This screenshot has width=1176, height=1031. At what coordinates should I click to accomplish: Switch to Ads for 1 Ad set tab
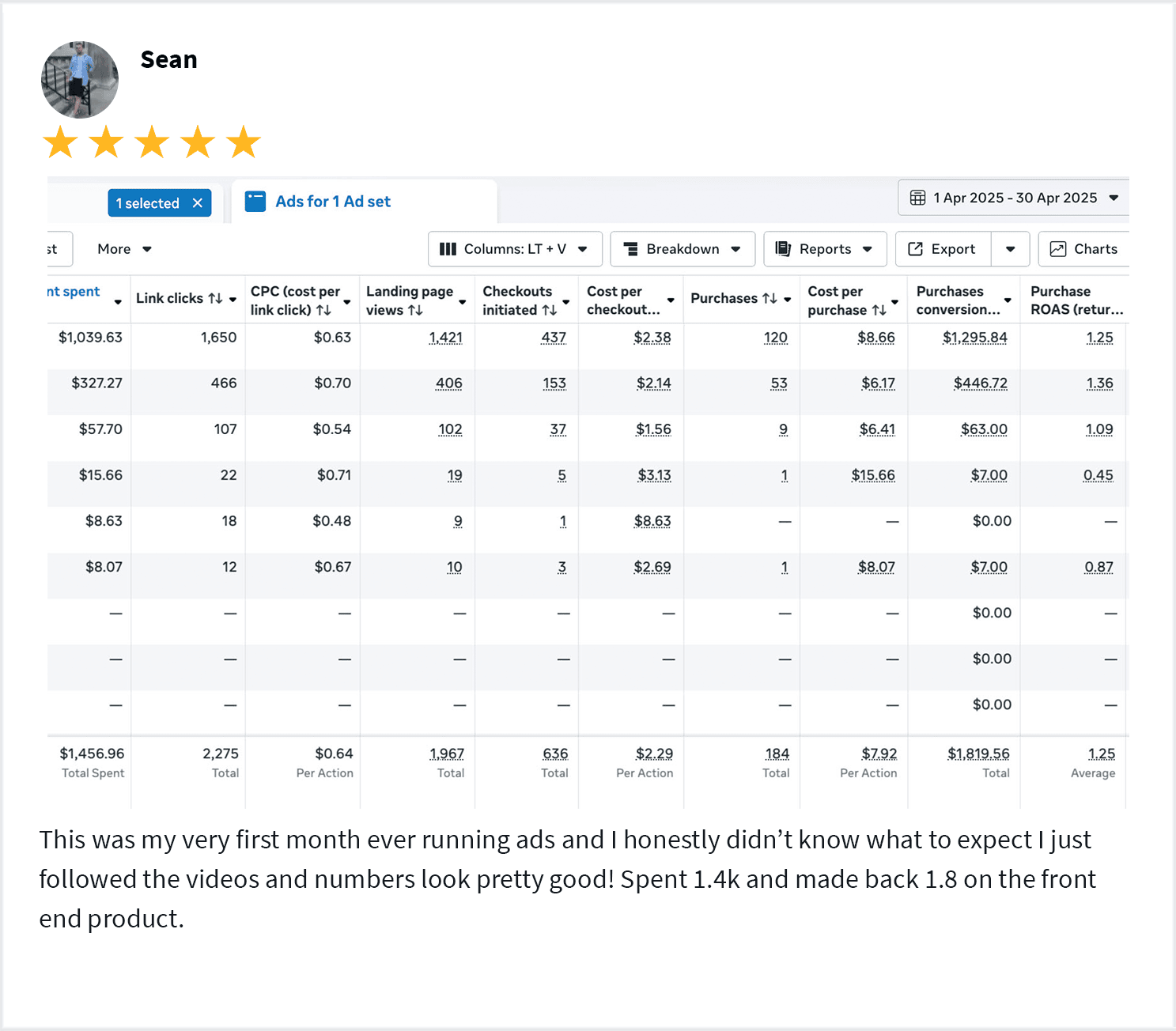click(x=332, y=202)
